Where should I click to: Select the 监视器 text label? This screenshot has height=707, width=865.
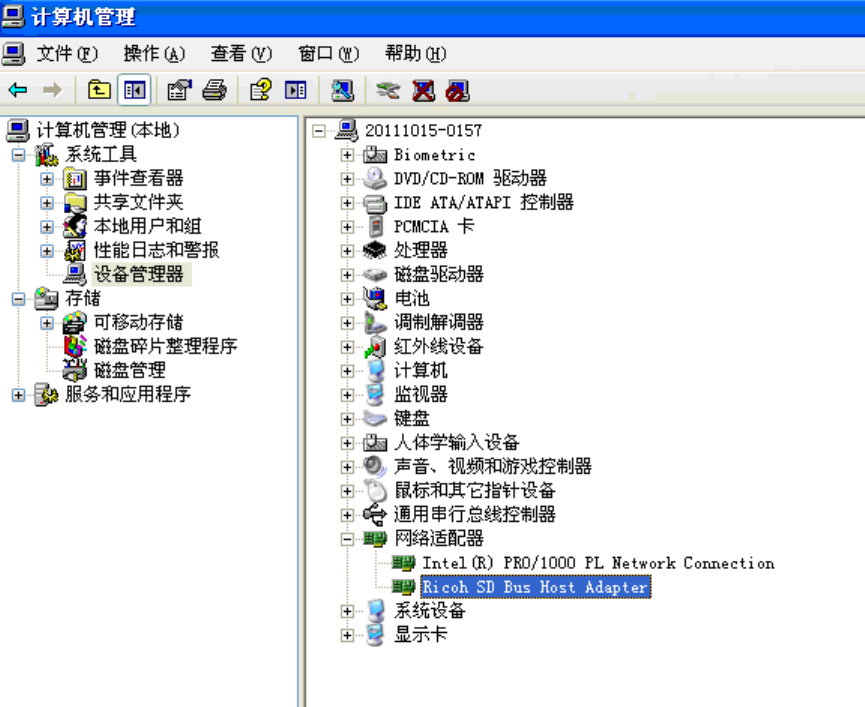click(420, 394)
